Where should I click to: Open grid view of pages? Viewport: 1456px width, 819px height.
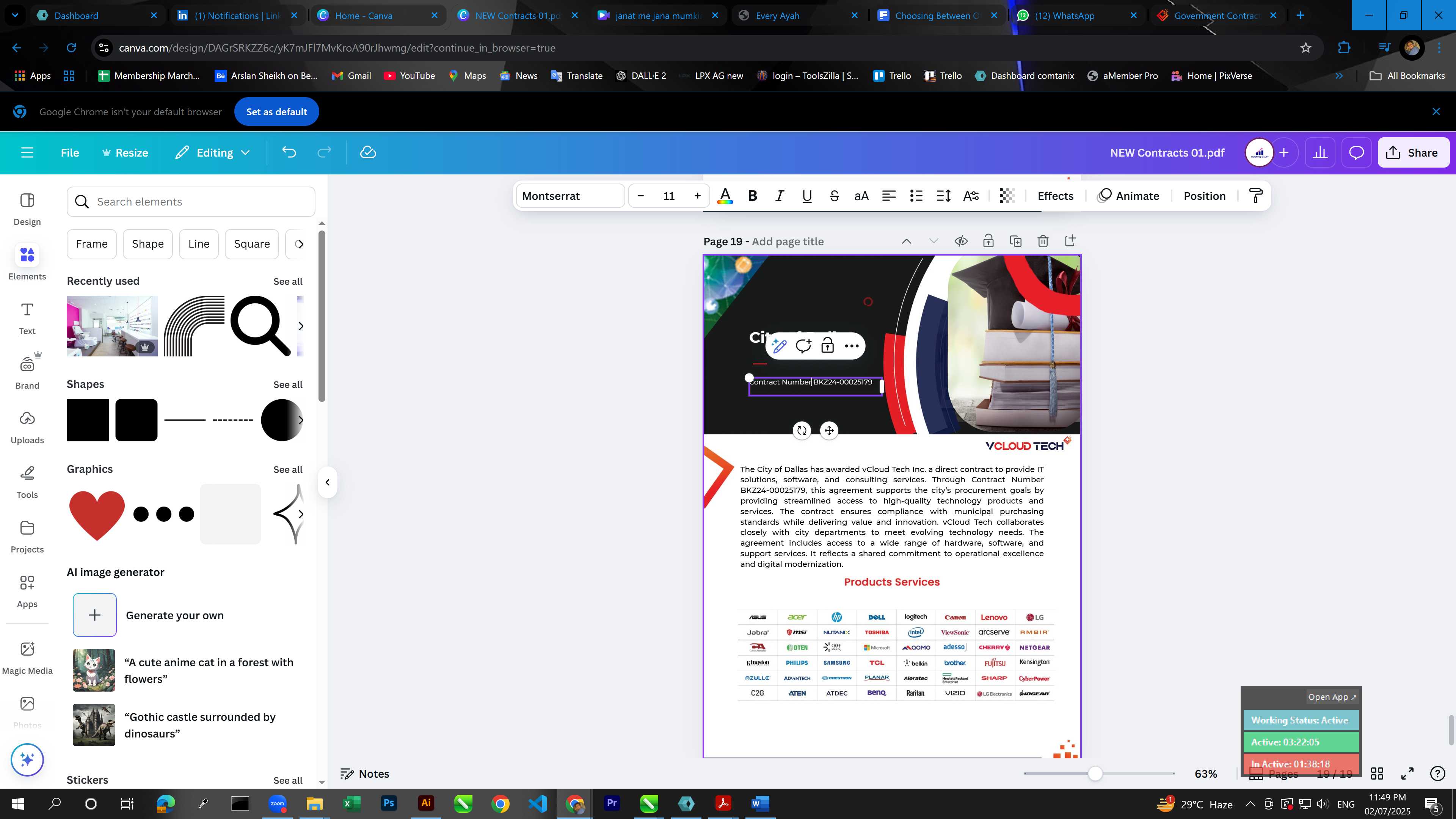1377,774
